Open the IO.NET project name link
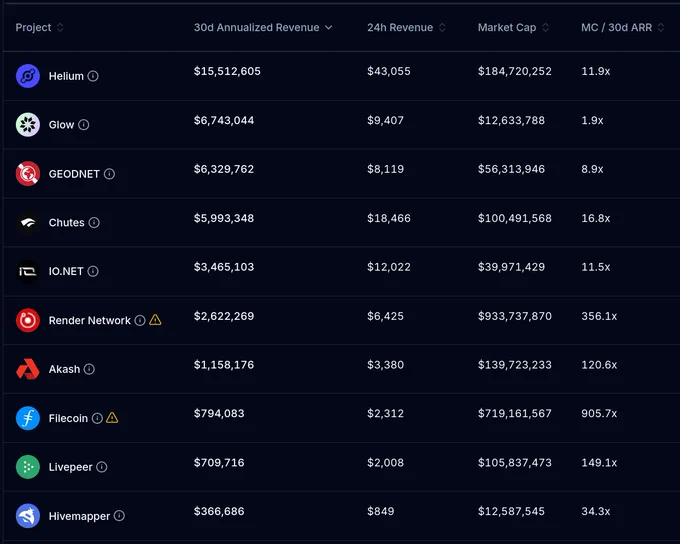The width and height of the screenshot is (680, 544). pyautogui.click(x=66, y=272)
